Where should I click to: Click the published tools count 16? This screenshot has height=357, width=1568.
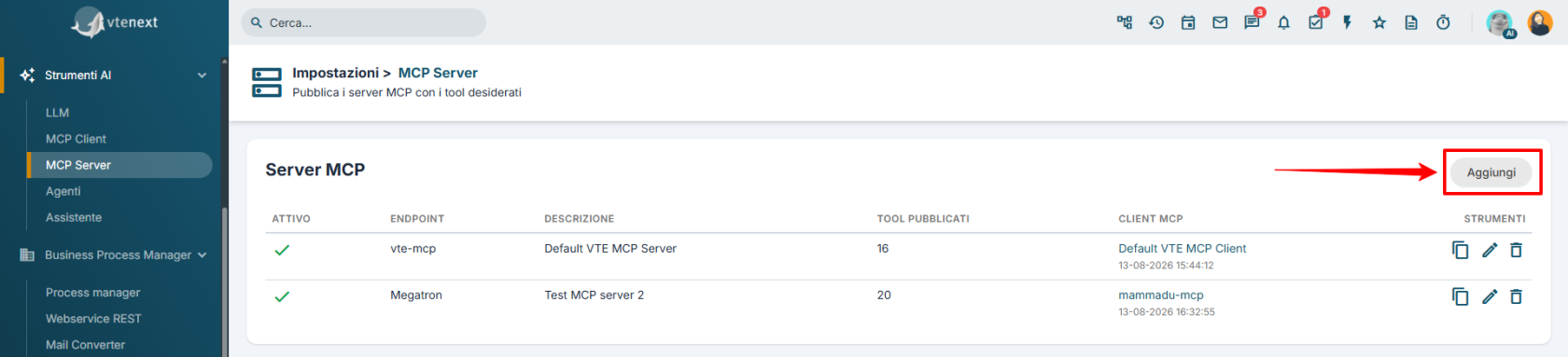tap(883, 249)
